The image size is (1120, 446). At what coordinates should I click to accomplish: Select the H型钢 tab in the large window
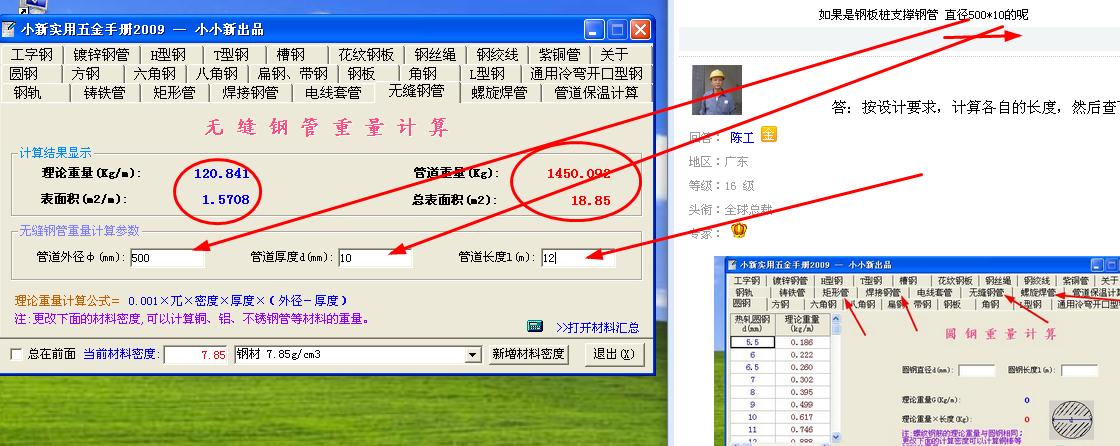click(x=168, y=55)
